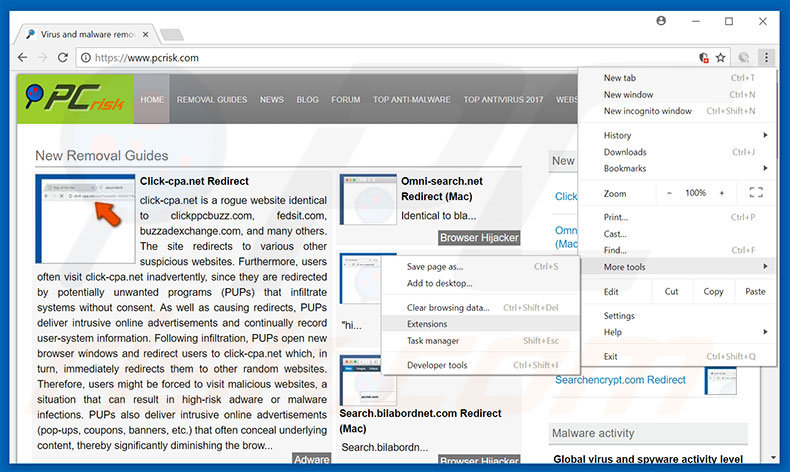Click the blocked content shield icon
The height and width of the screenshot is (472, 790).
coord(704,57)
